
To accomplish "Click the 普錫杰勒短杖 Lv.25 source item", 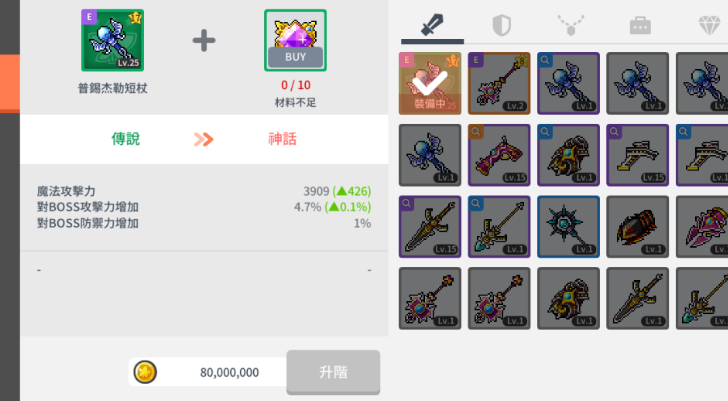I will 112,40.
